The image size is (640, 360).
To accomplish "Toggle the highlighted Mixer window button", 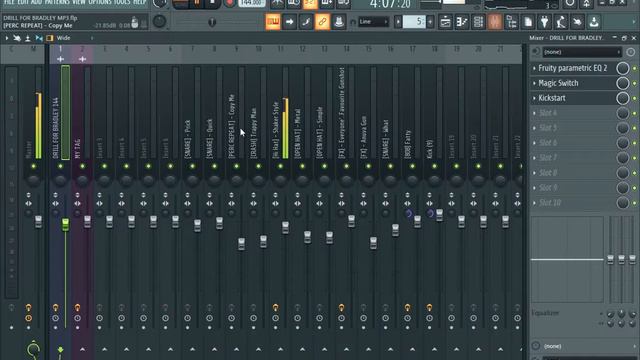I will click(494, 22).
